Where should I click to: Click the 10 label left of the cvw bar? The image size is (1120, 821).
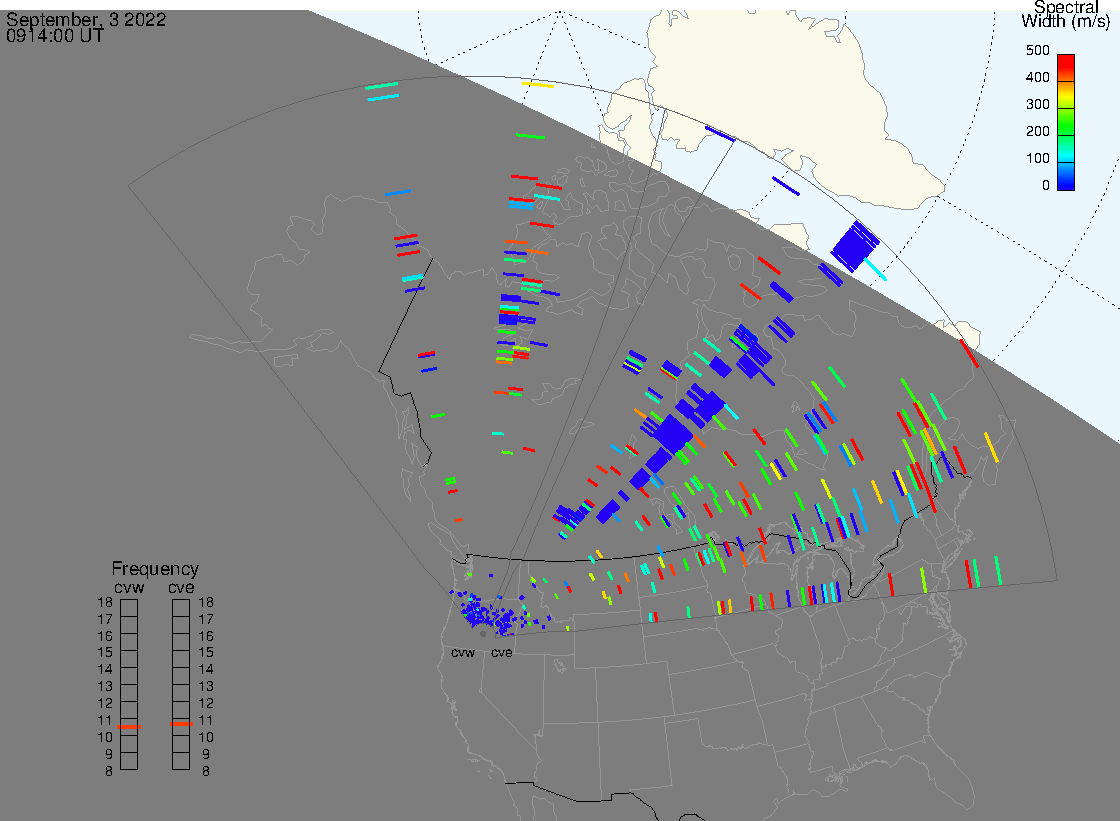[105, 737]
